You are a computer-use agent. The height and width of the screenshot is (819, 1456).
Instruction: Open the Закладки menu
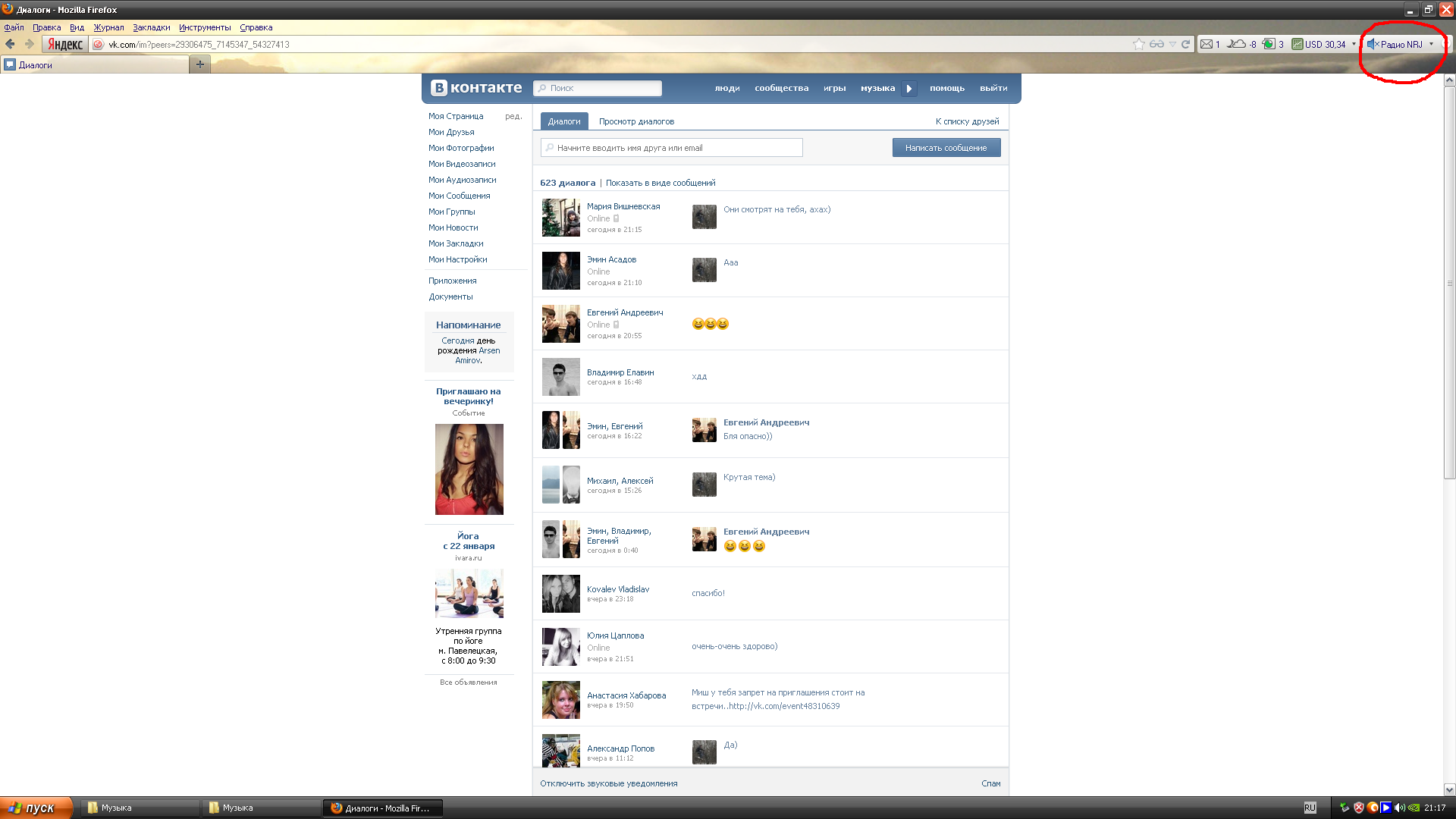(x=151, y=27)
